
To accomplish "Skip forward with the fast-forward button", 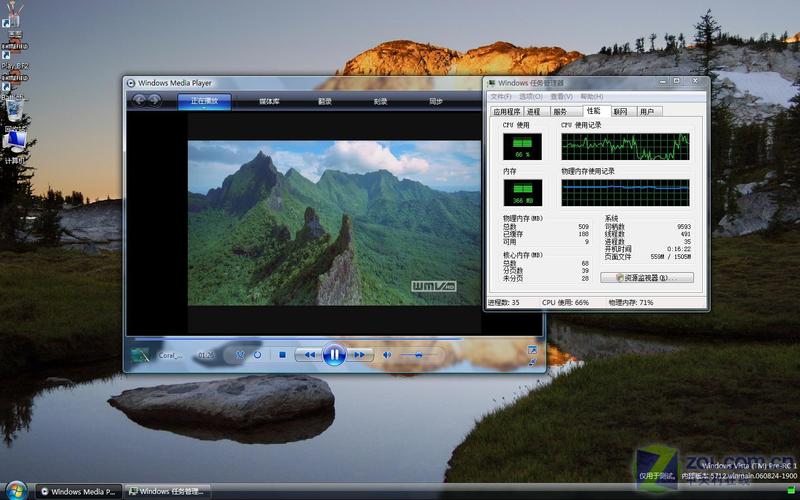I will 360,355.
